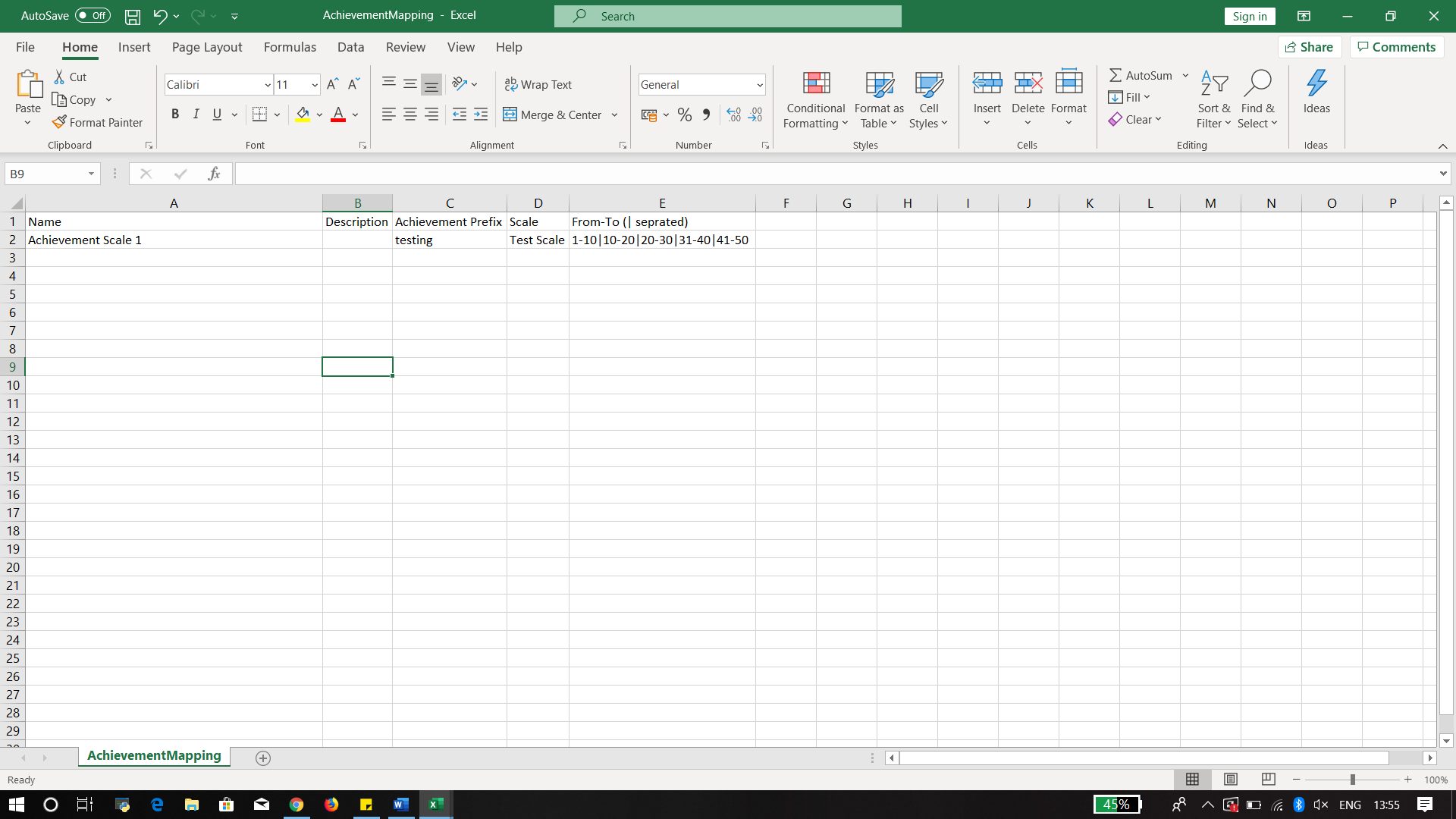Open the Number Format dropdown showing General
Image resolution: width=1456 pixels, height=819 pixels.
tap(759, 85)
